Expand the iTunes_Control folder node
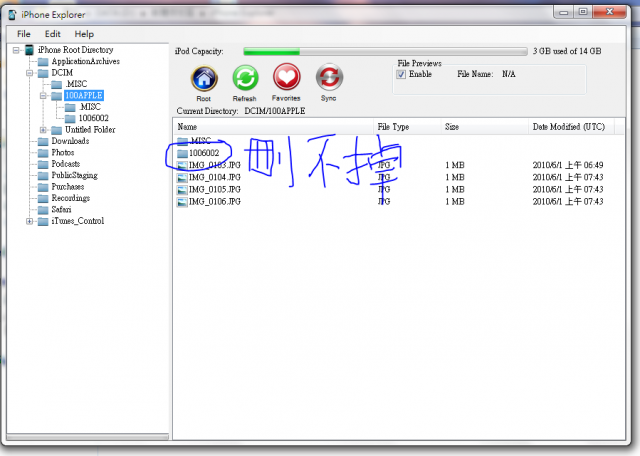 point(29,222)
